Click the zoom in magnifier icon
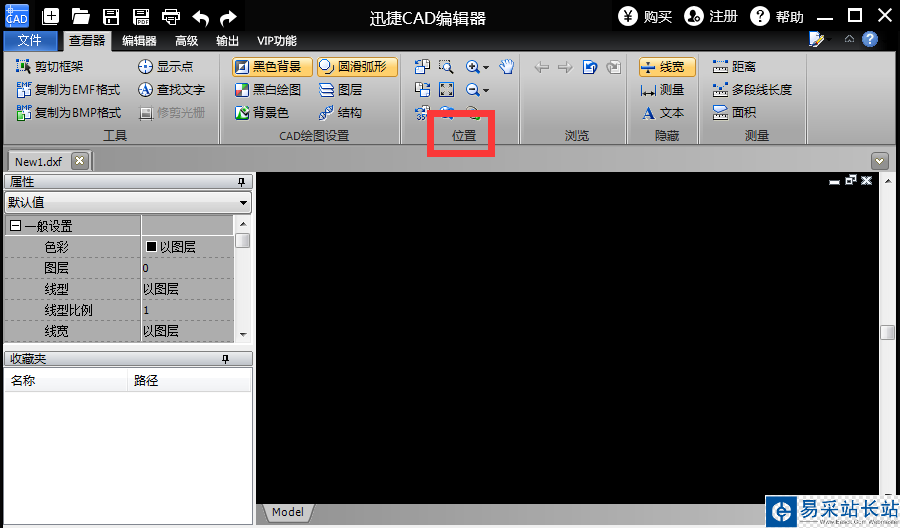This screenshot has width=900, height=528. click(472, 67)
